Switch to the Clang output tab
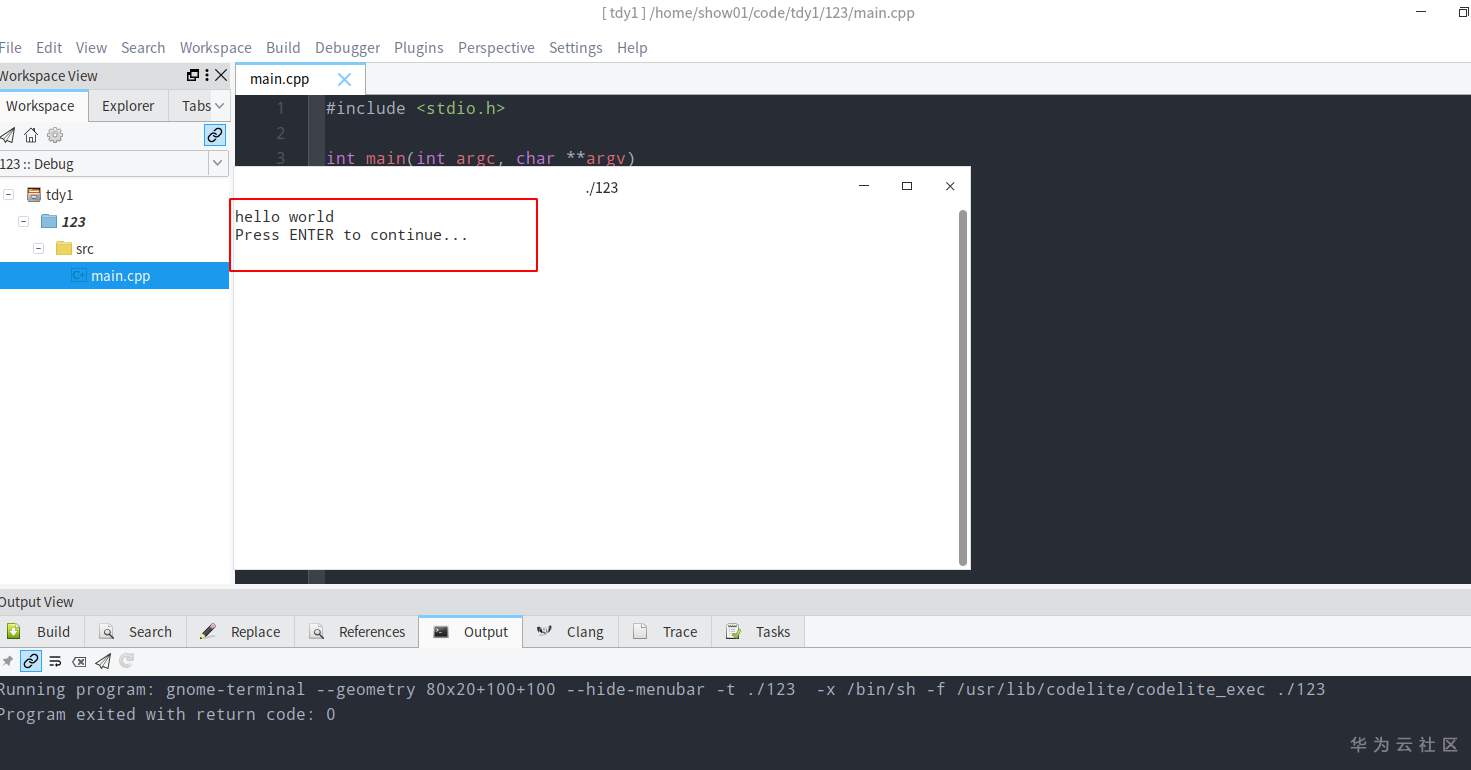1471x770 pixels. pyautogui.click(x=571, y=632)
